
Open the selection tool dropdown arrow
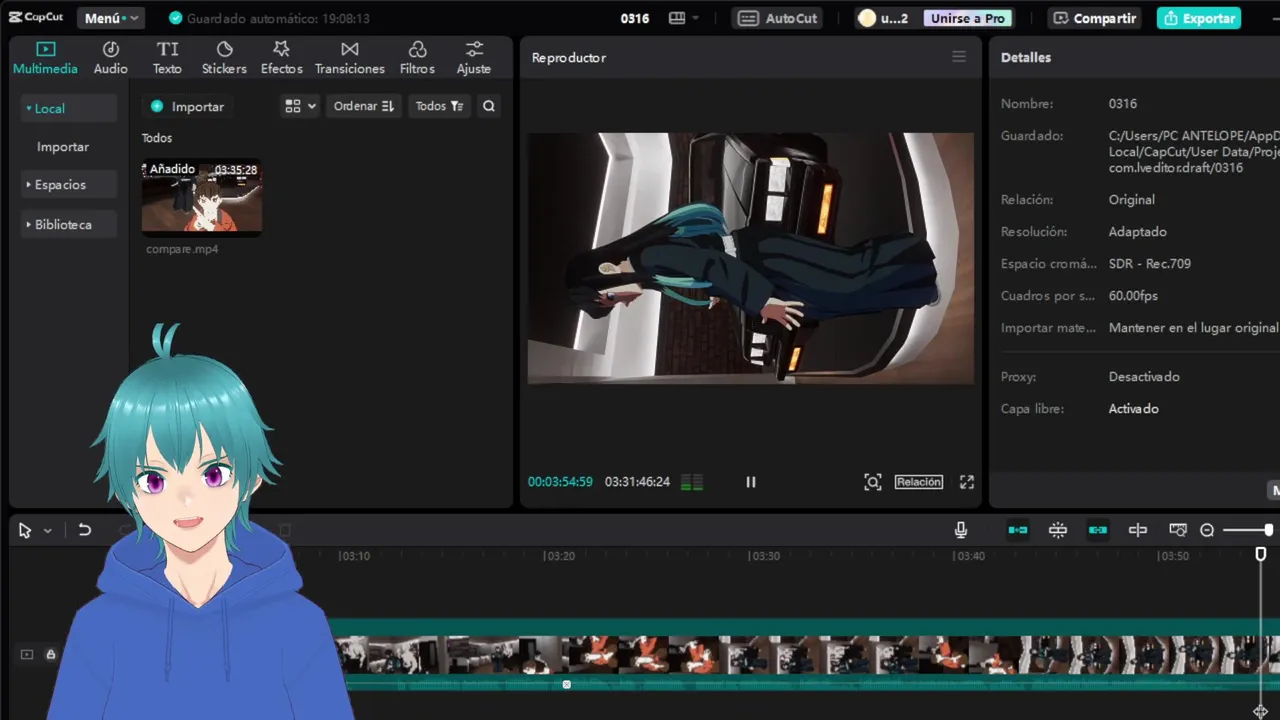point(47,531)
